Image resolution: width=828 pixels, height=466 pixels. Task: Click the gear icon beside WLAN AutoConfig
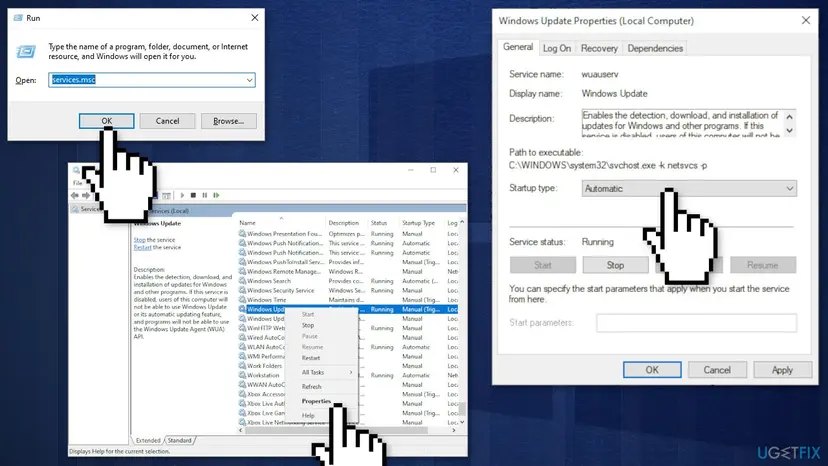[x=242, y=347]
